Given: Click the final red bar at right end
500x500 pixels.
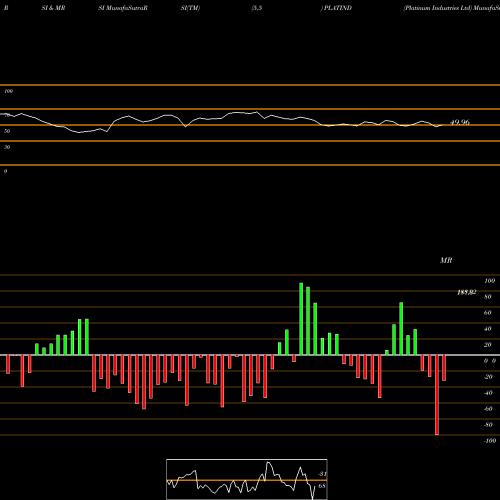Looking at the screenshot, I should (x=444, y=368).
